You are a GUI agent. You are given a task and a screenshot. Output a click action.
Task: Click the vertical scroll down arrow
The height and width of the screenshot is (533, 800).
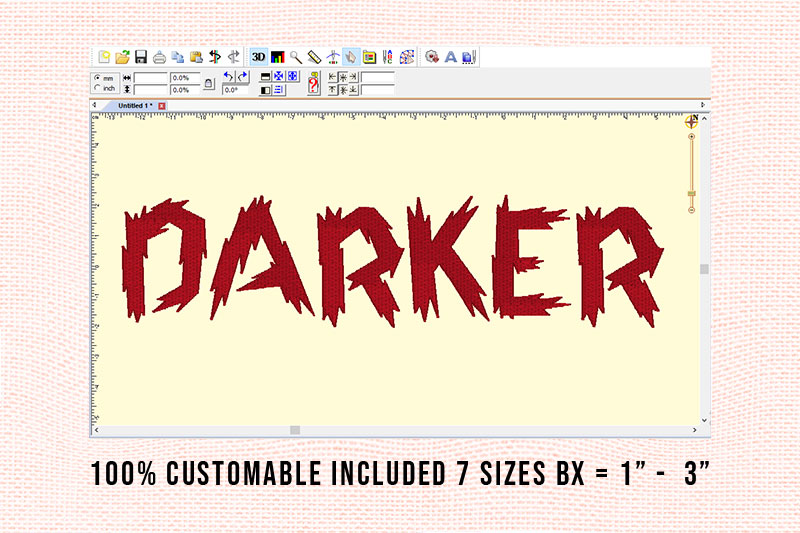(704, 420)
